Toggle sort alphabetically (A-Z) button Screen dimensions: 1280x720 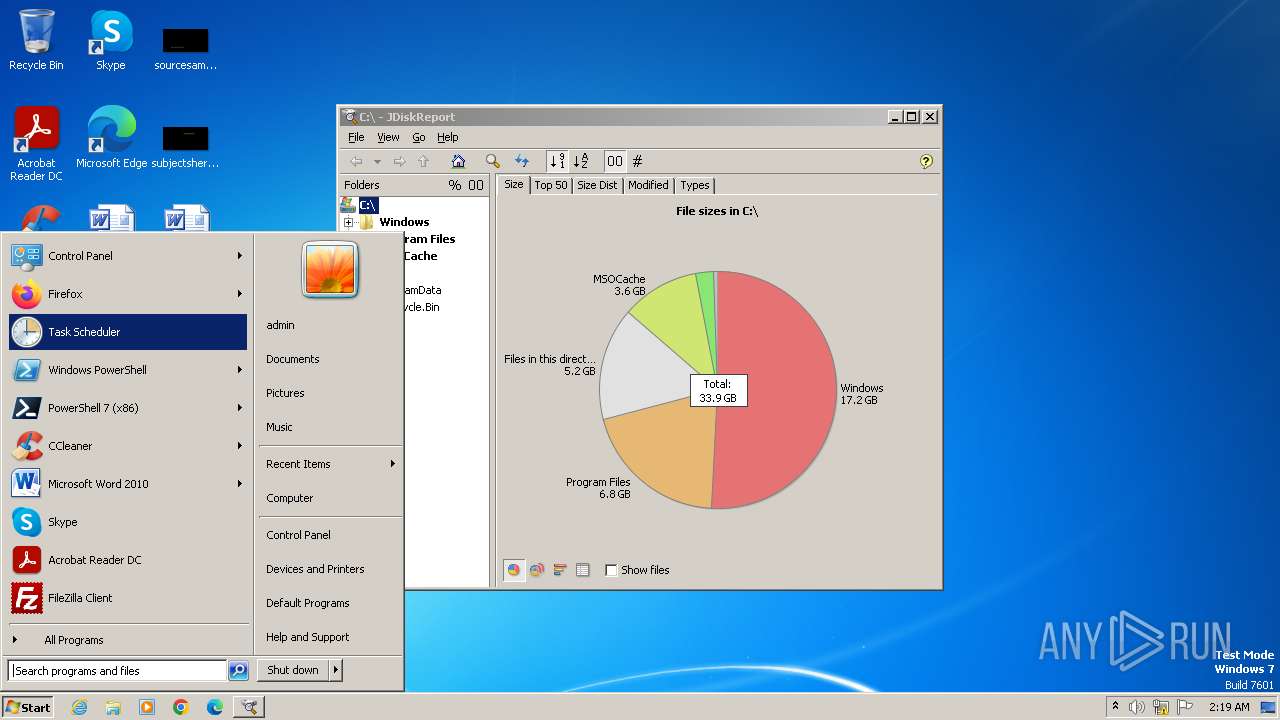tap(581, 161)
